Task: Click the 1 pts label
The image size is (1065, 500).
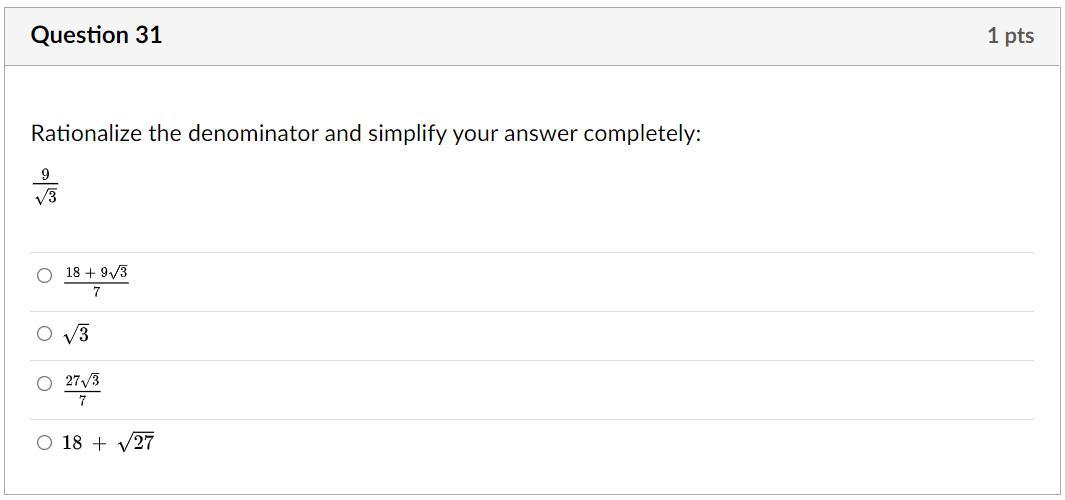Action: 1010,36
